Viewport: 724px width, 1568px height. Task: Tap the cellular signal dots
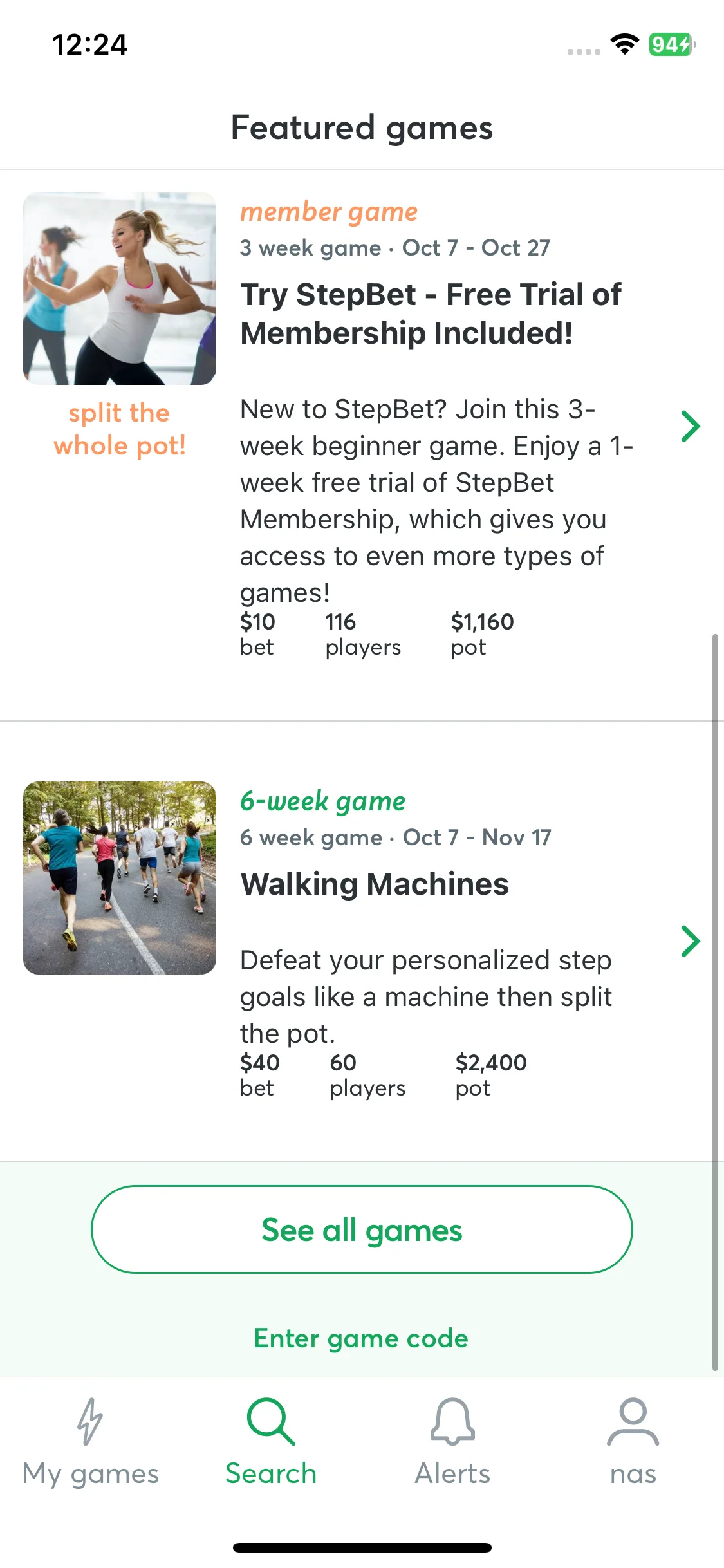[584, 51]
